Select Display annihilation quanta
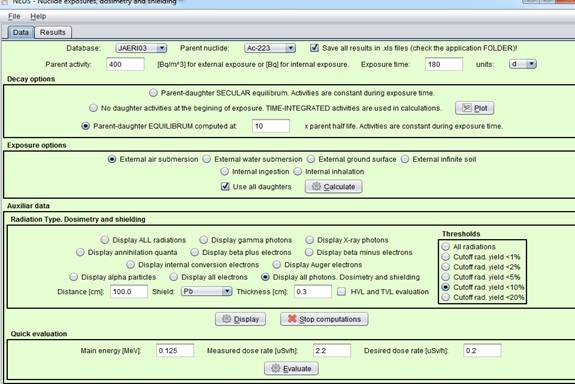Screen dimensions: 575x384 tap(80, 252)
